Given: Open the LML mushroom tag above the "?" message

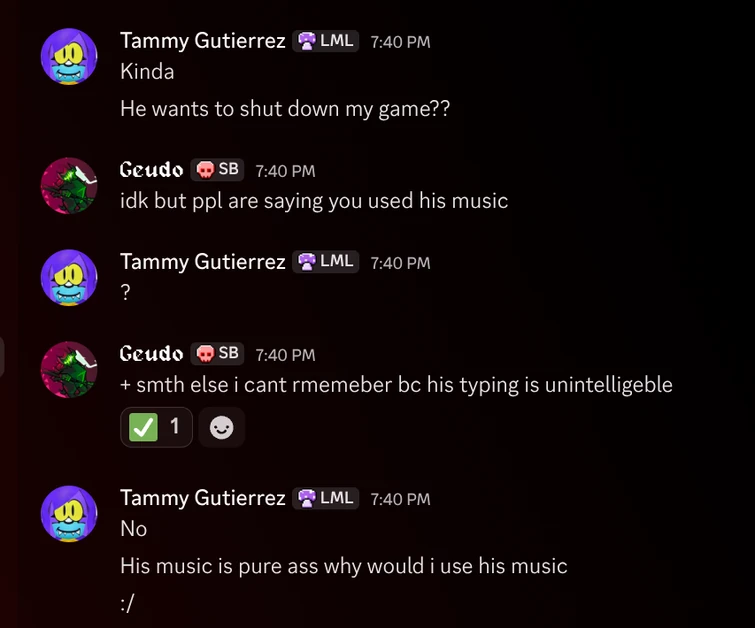Looking at the screenshot, I should (327, 262).
